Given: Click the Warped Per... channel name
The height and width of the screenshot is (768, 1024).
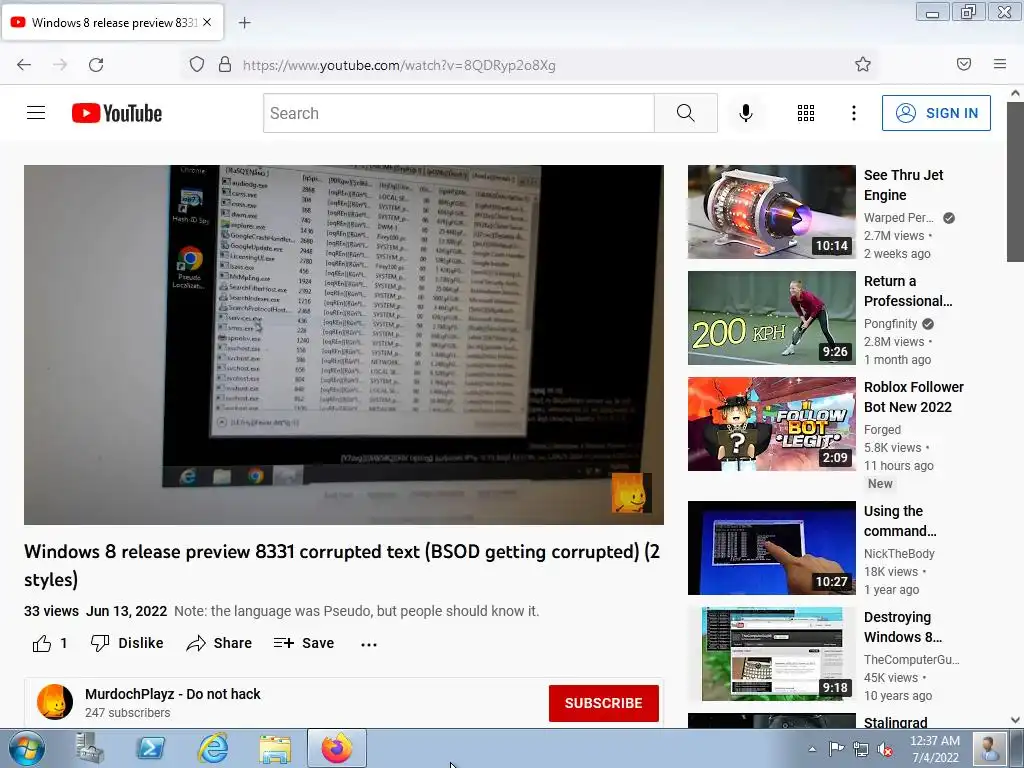Looking at the screenshot, I should (899, 217).
